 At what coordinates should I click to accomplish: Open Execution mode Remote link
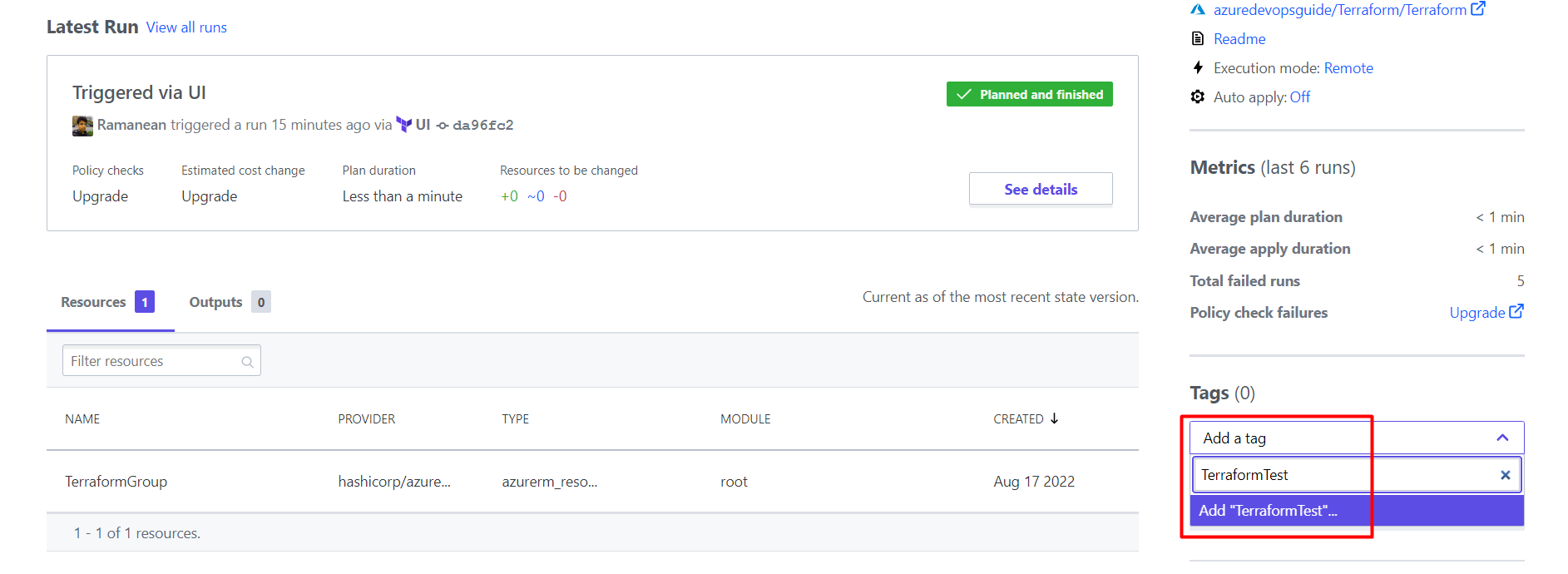pyautogui.click(x=1348, y=68)
